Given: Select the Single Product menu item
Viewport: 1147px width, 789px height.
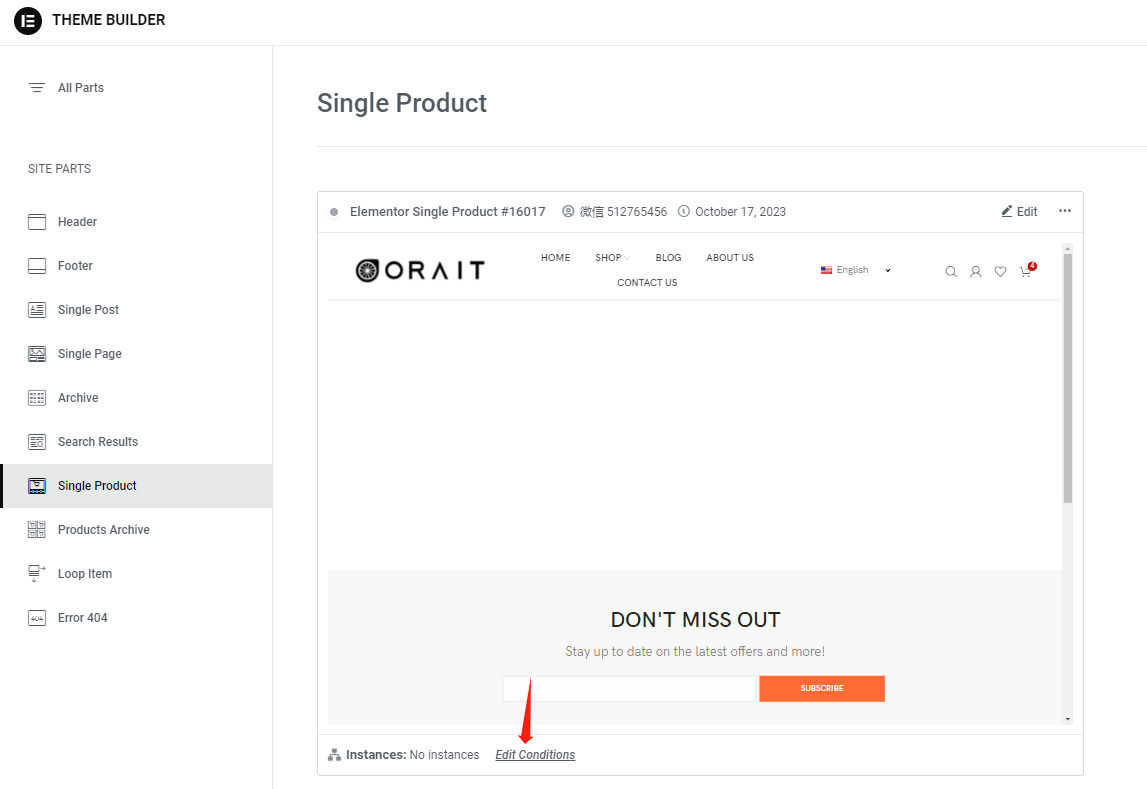Looking at the screenshot, I should [x=97, y=486].
